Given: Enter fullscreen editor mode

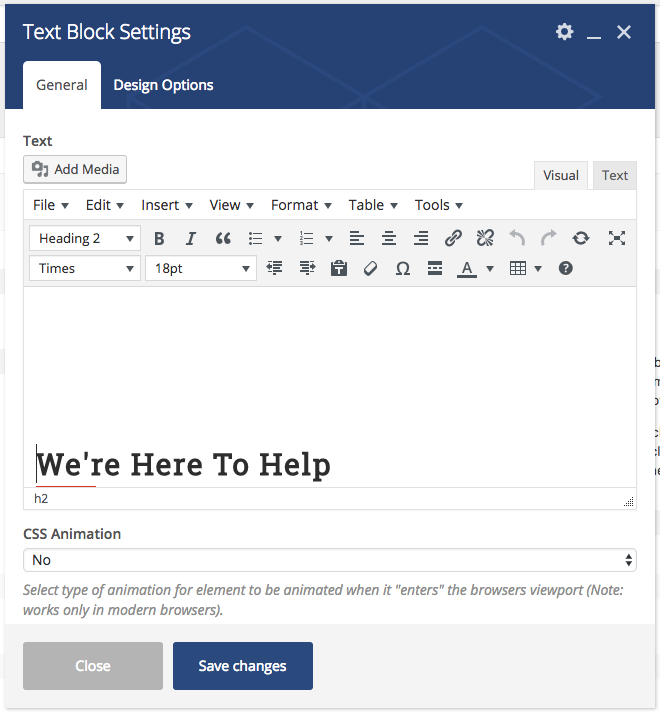Looking at the screenshot, I should click(617, 238).
